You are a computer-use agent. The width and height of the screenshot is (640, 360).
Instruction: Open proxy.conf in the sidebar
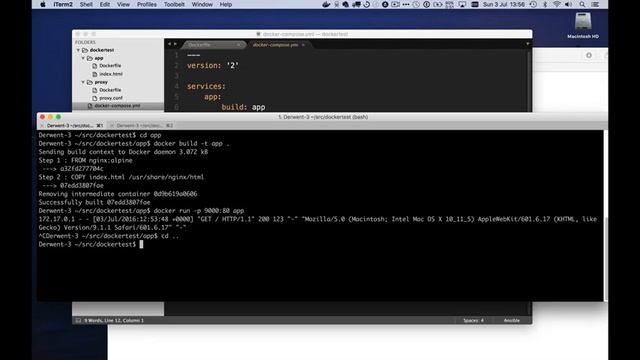click(x=111, y=98)
